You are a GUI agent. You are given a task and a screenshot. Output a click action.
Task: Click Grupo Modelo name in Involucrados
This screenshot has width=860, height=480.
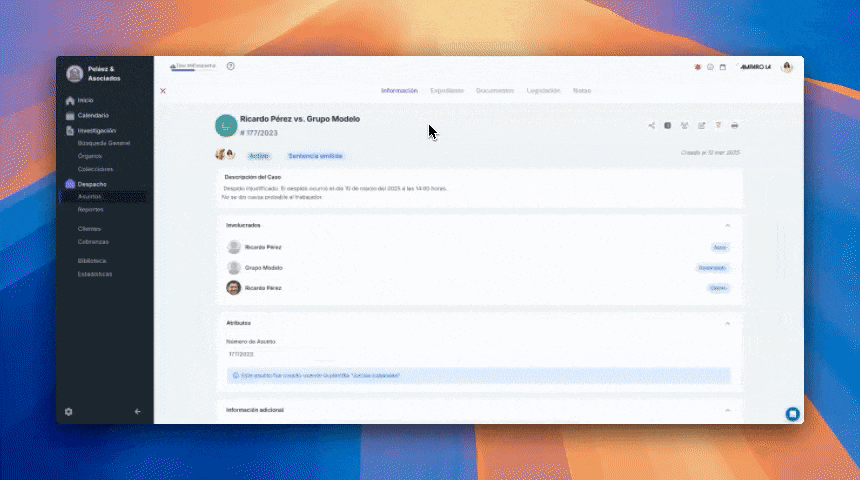tap(264, 268)
